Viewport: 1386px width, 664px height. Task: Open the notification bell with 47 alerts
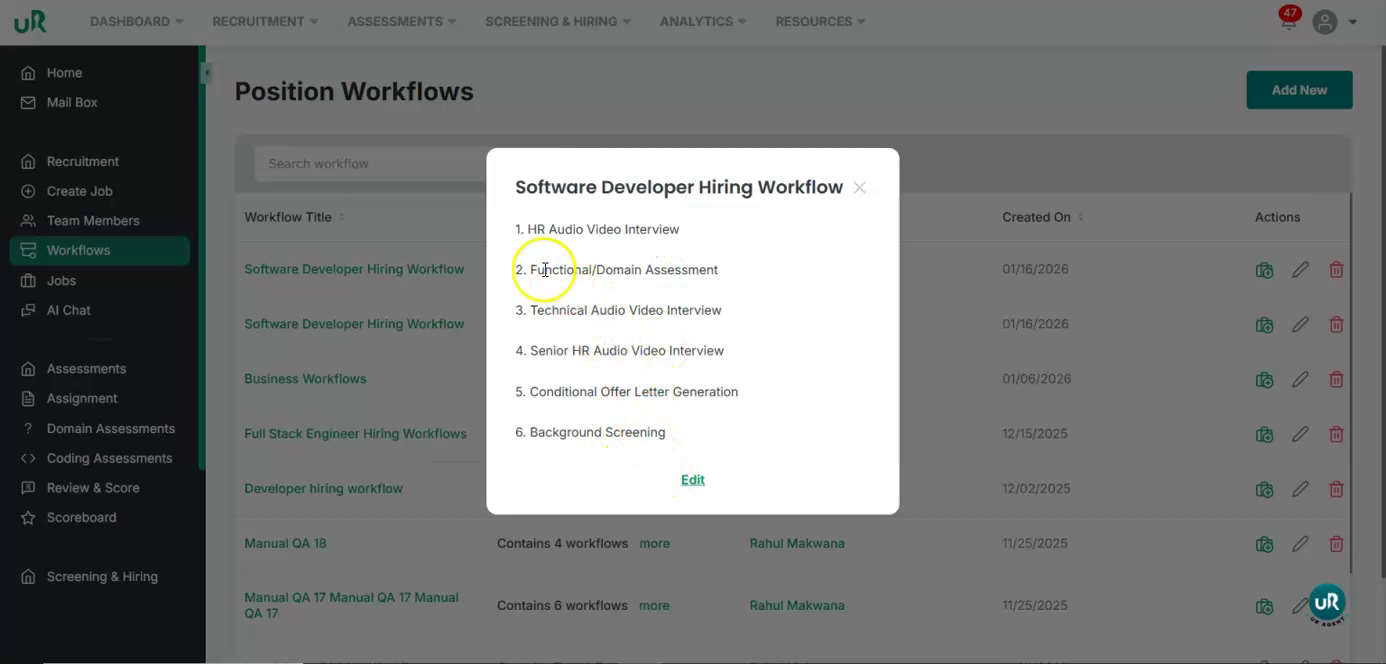click(x=1288, y=21)
